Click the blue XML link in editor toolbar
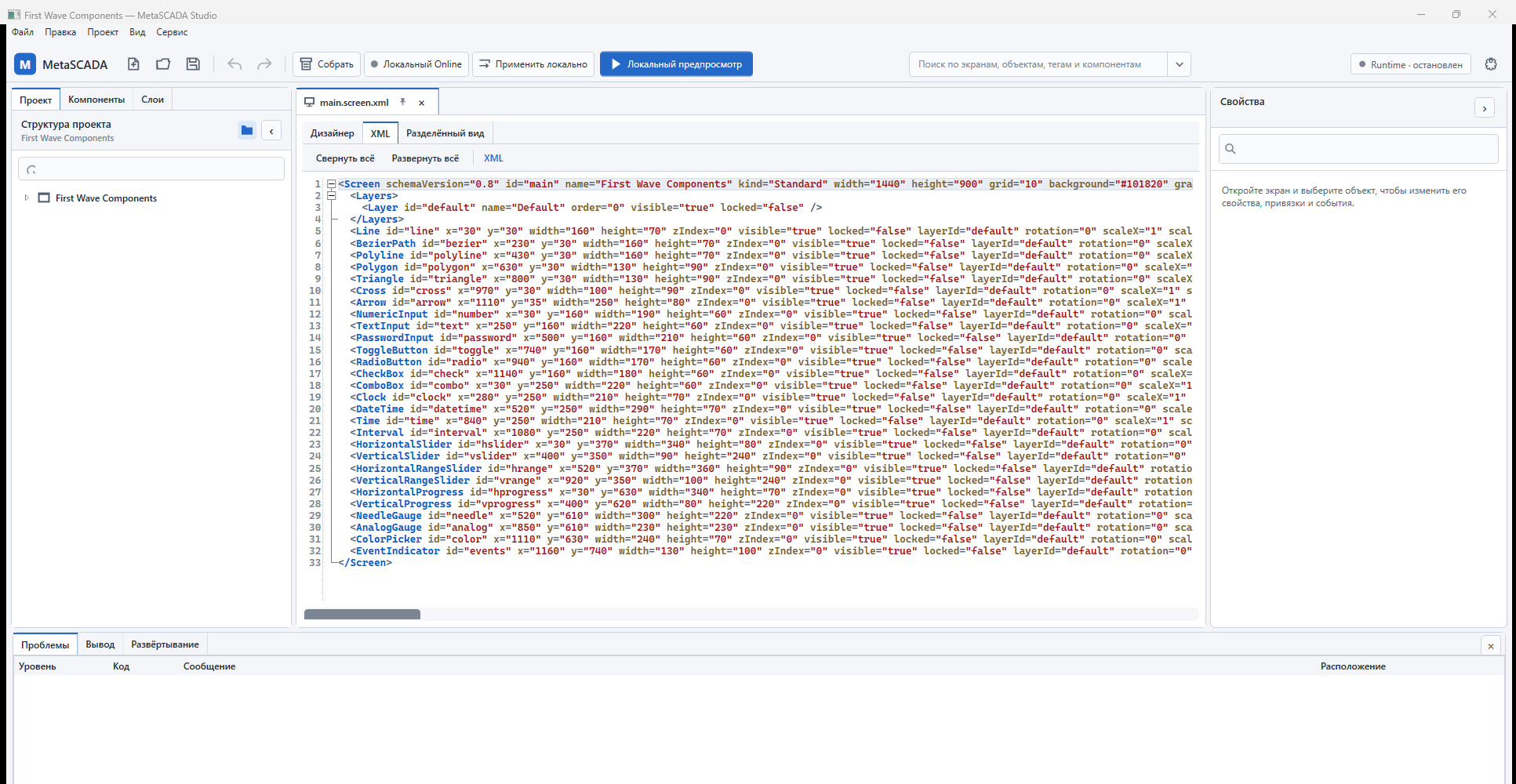Screen dimensions: 1516x784 [493, 158]
